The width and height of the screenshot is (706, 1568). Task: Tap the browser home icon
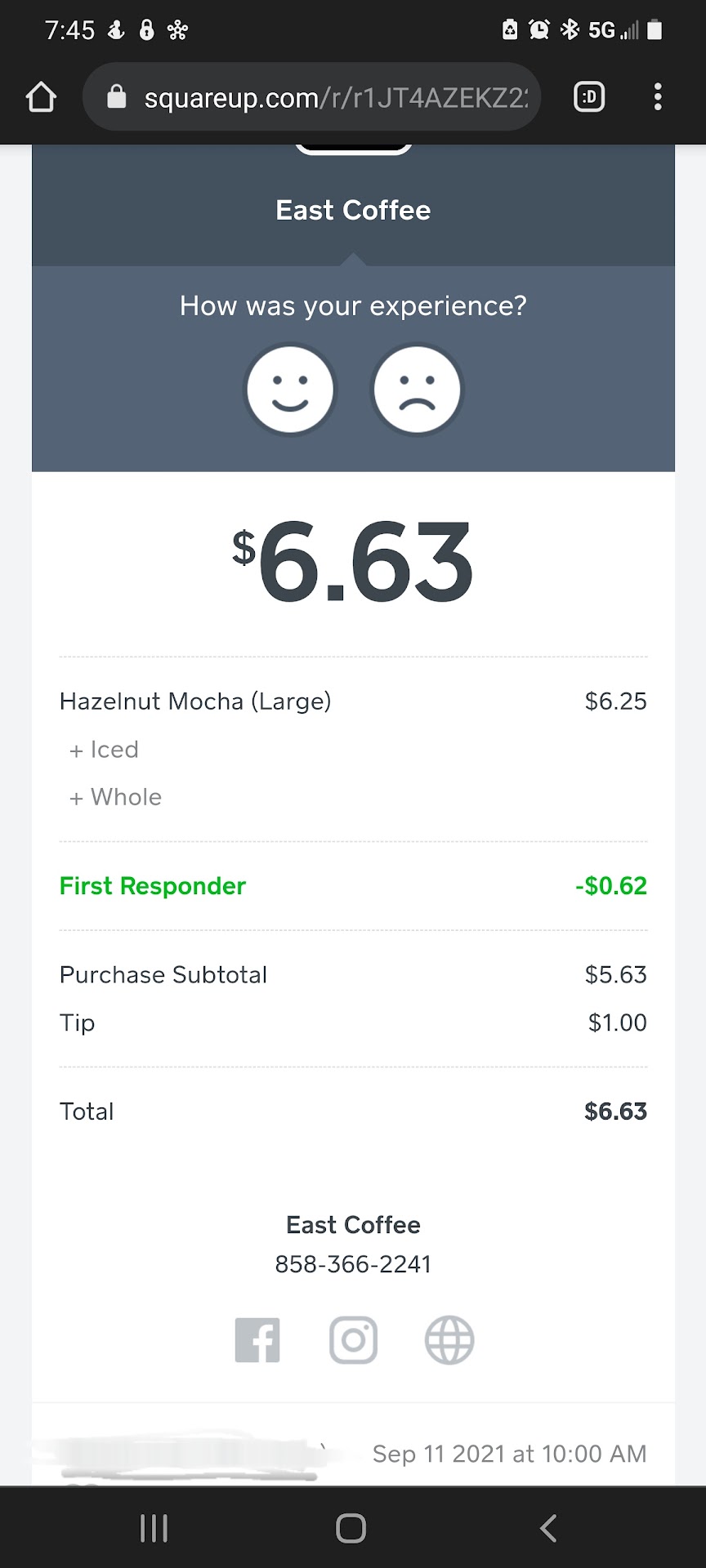41,98
